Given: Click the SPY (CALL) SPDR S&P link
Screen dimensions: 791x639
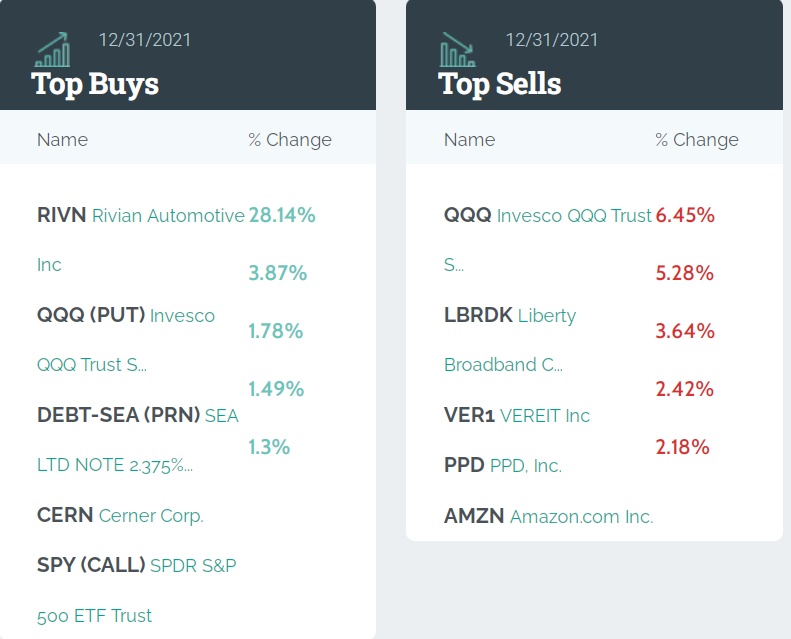Looking at the screenshot, I should click(136, 566).
